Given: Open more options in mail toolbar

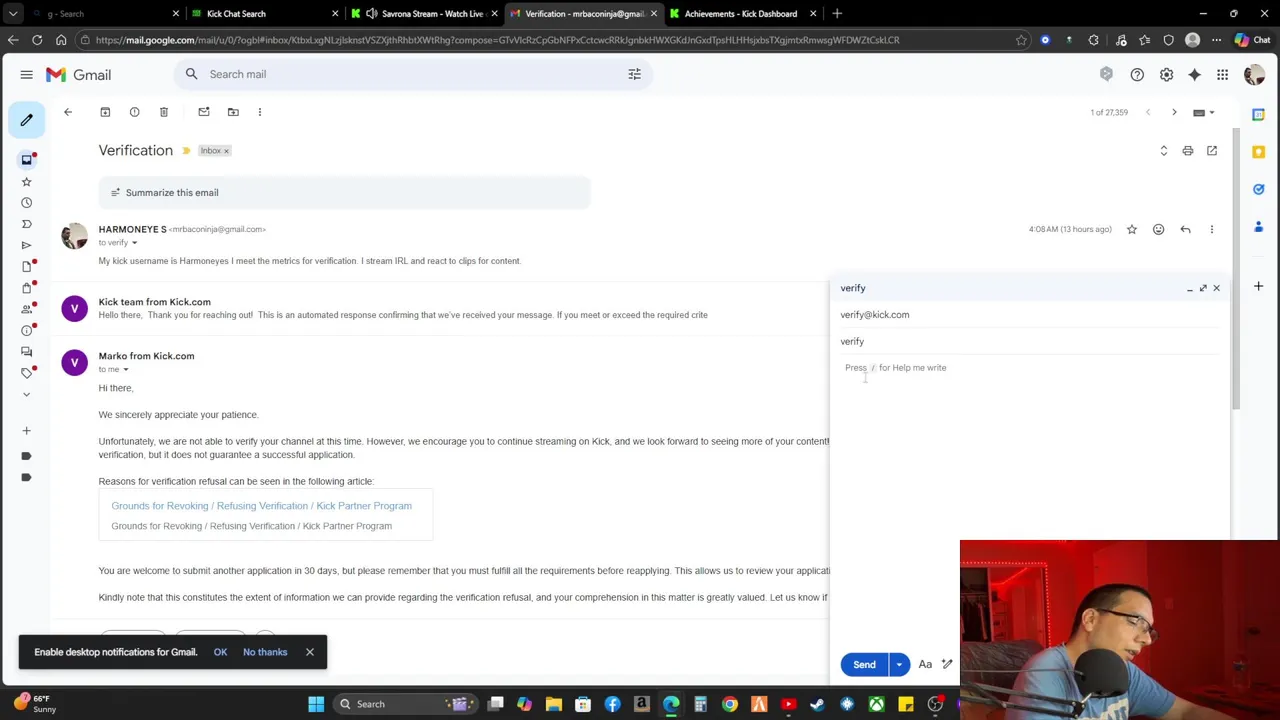Looking at the screenshot, I should pyautogui.click(x=260, y=112).
